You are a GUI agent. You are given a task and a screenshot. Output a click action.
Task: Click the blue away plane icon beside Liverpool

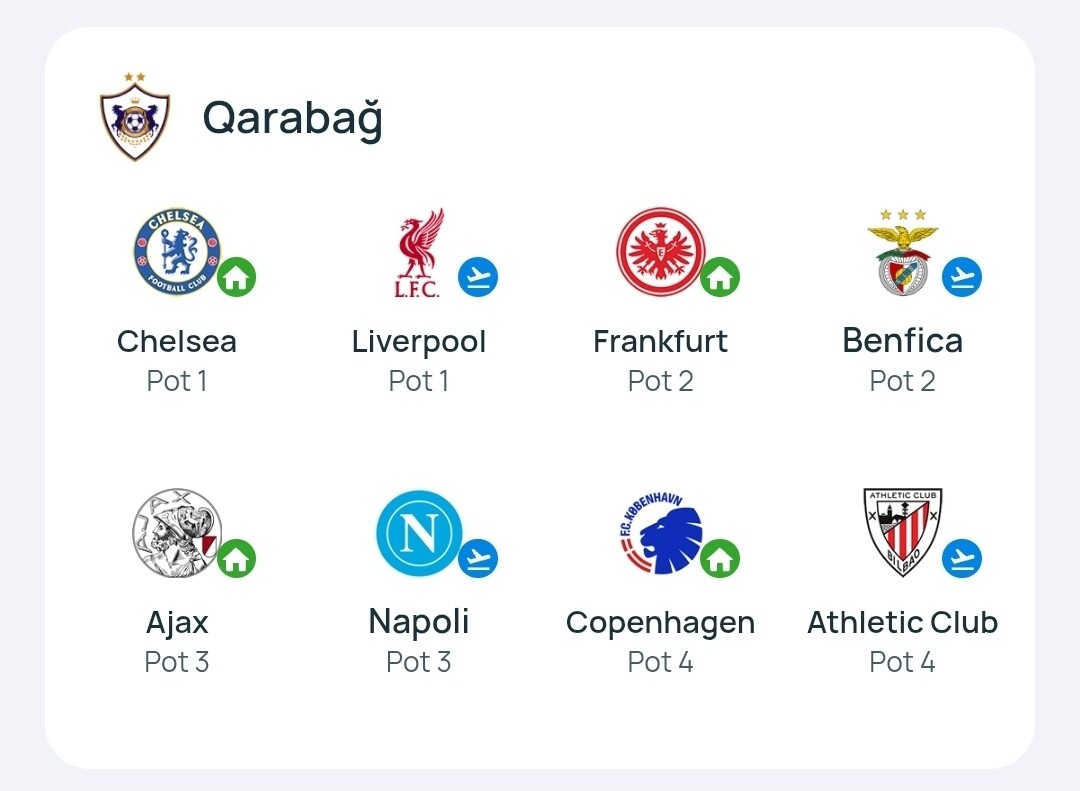point(478,277)
